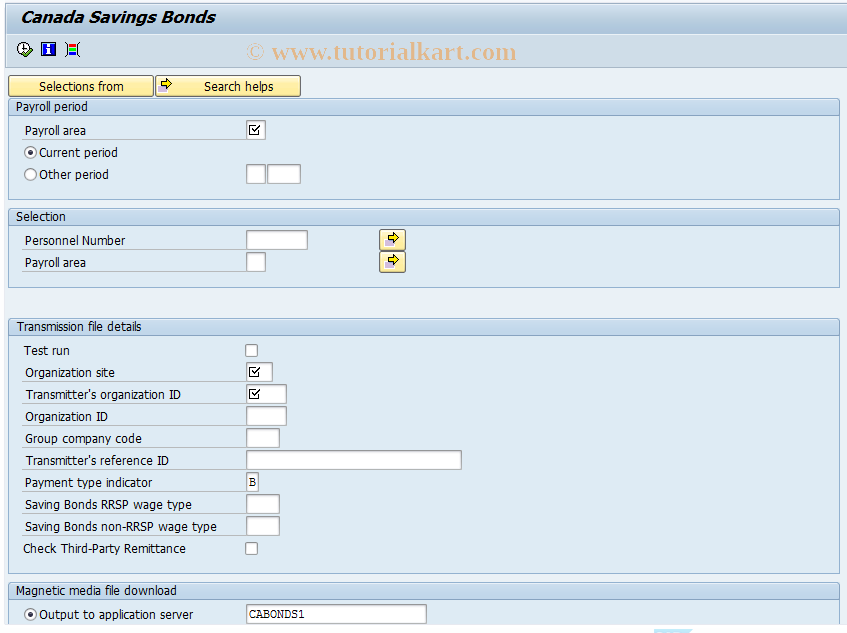Image resolution: width=847 pixels, height=633 pixels.
Task: Enable the Test run checkbox
Action: point(252,351)
